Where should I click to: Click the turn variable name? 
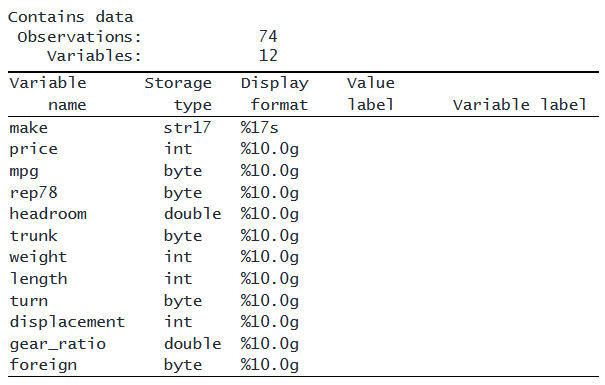(x=29, y=301)
